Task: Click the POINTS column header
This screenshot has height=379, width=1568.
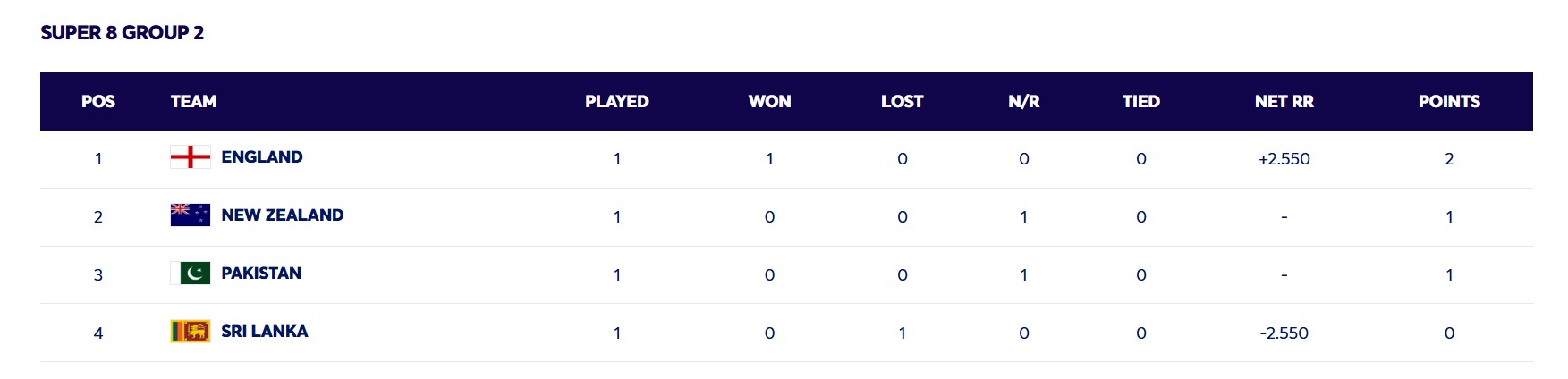Action: tap(1449, 102)
